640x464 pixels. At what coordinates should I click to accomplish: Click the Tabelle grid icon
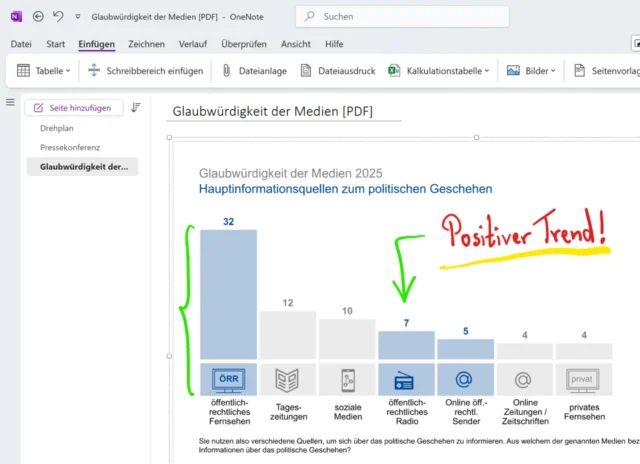[23, 71]
